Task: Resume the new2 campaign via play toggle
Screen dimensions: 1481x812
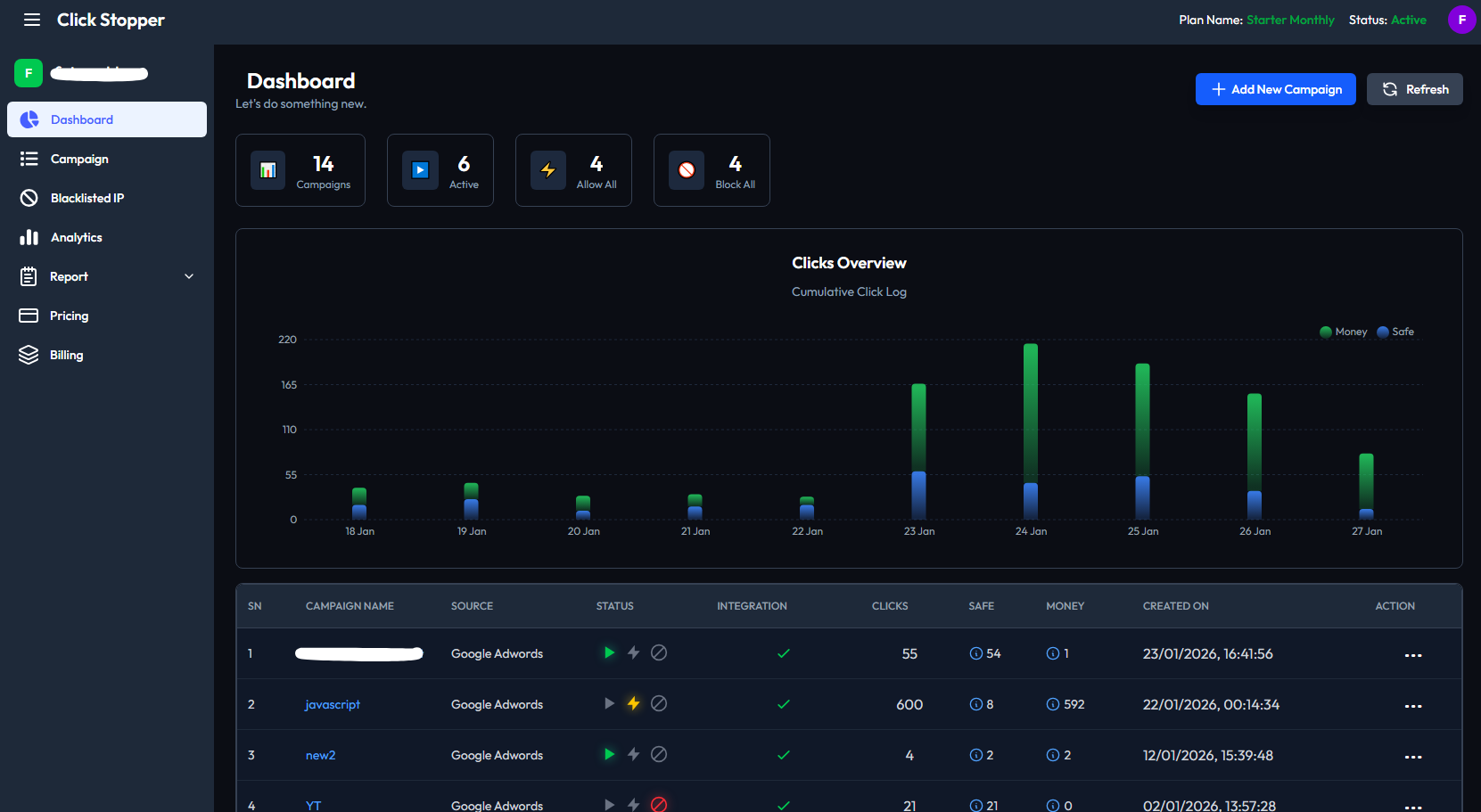Action: pos(609,754)
